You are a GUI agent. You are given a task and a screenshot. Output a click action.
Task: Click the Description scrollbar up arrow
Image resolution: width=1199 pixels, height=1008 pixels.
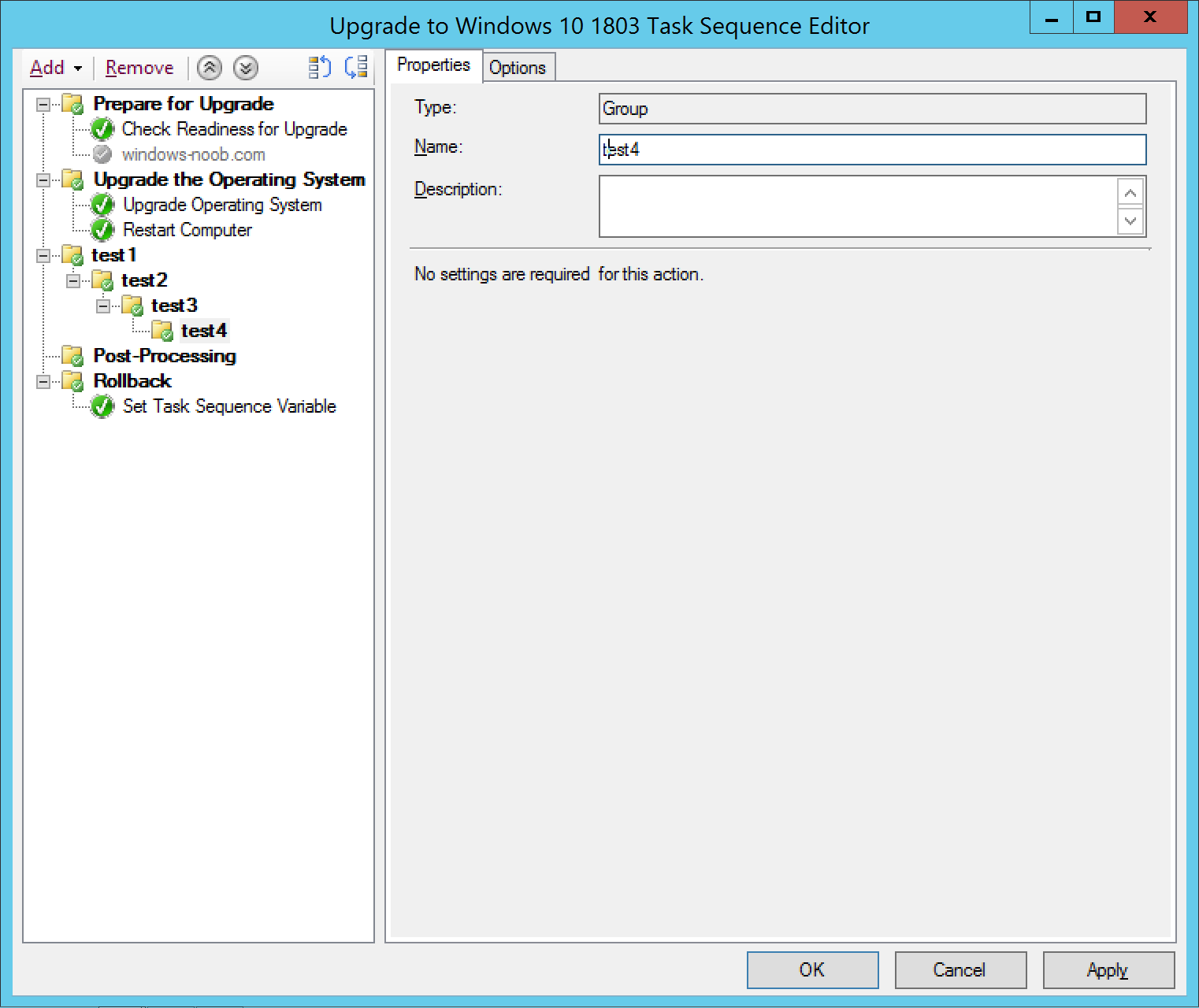1130,193
